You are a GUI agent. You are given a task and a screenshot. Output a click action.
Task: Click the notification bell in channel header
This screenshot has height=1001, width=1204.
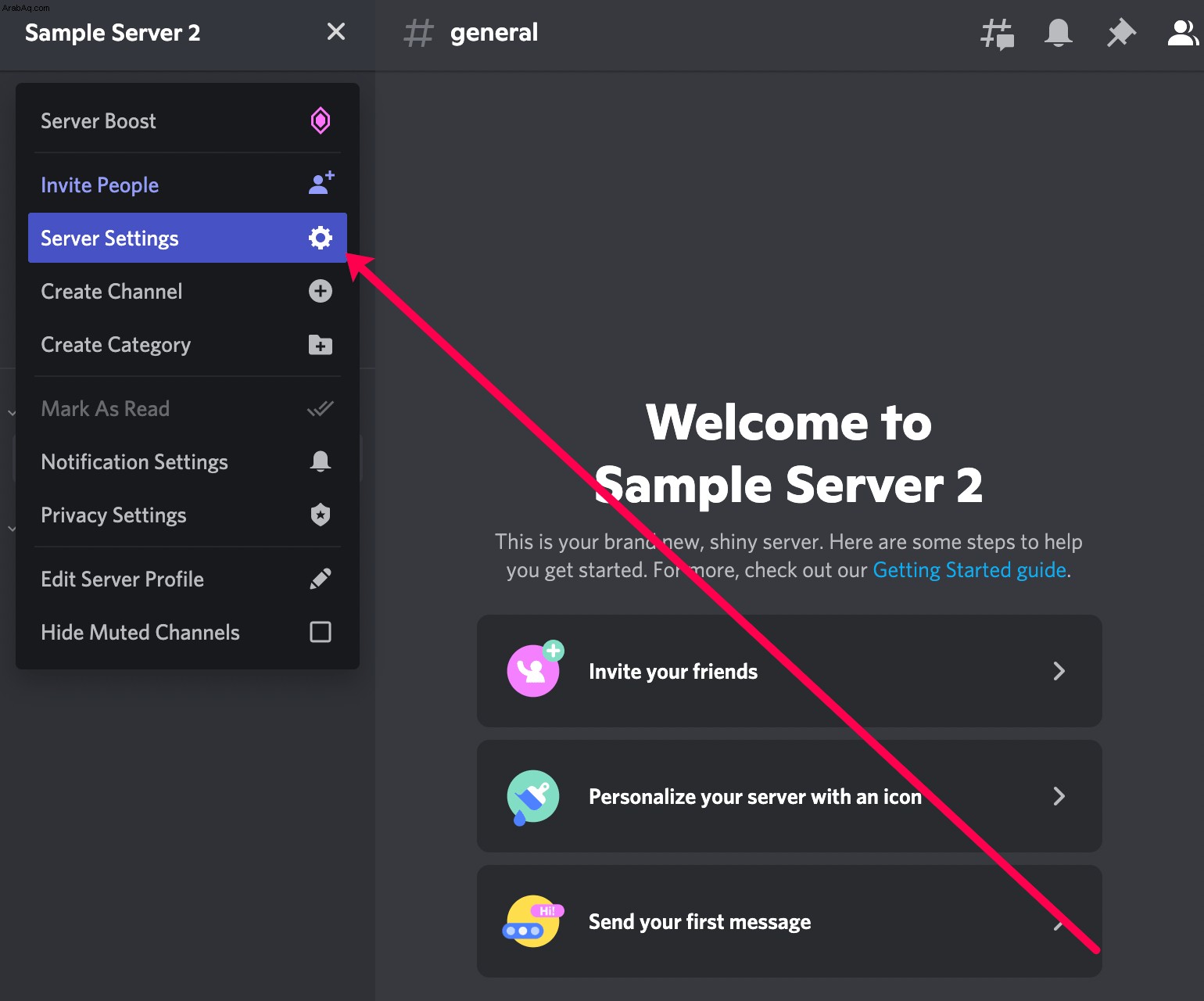tap(1059, 33)
